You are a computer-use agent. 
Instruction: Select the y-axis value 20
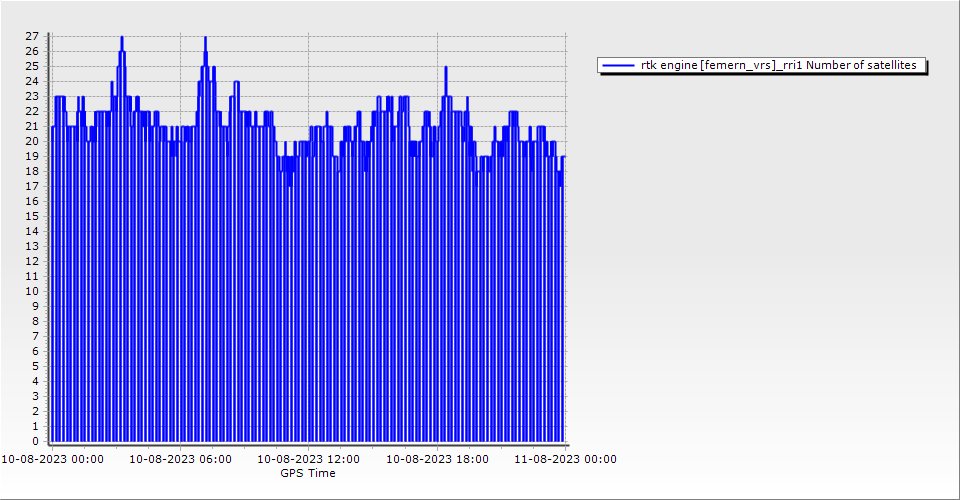pos(33,141)
